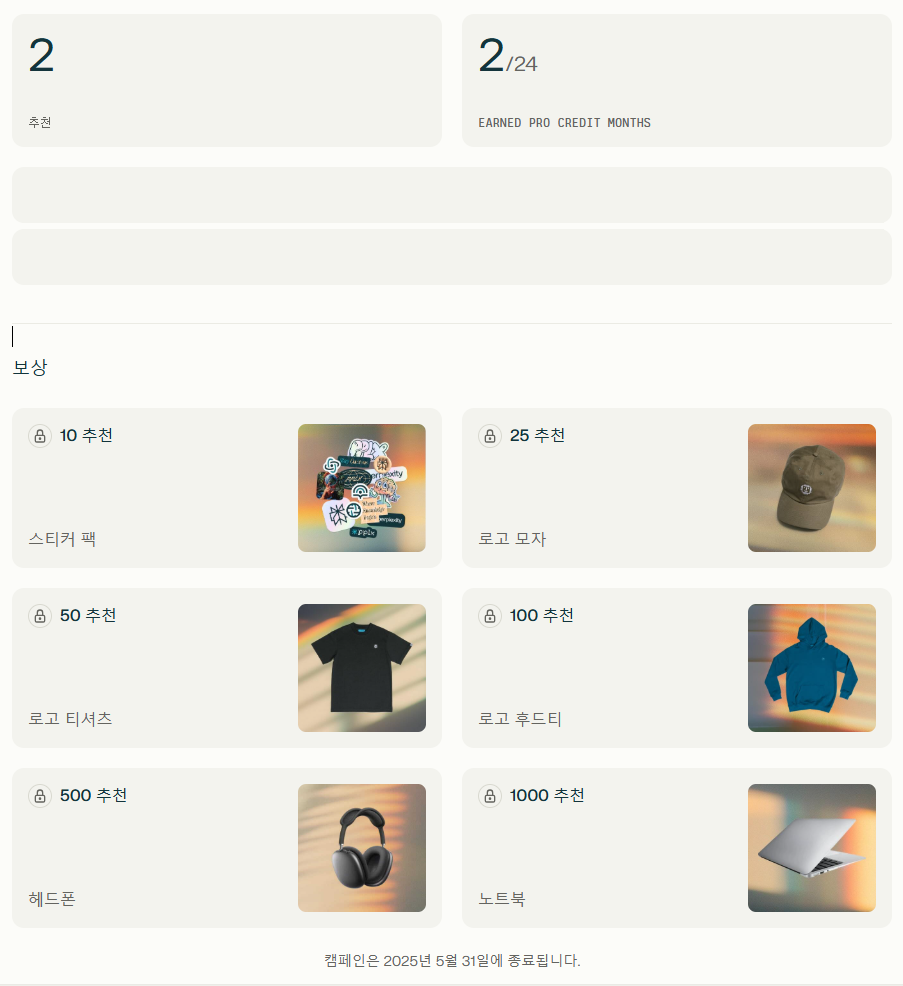Click the lock icon beside 50 추천

point(40,616)
